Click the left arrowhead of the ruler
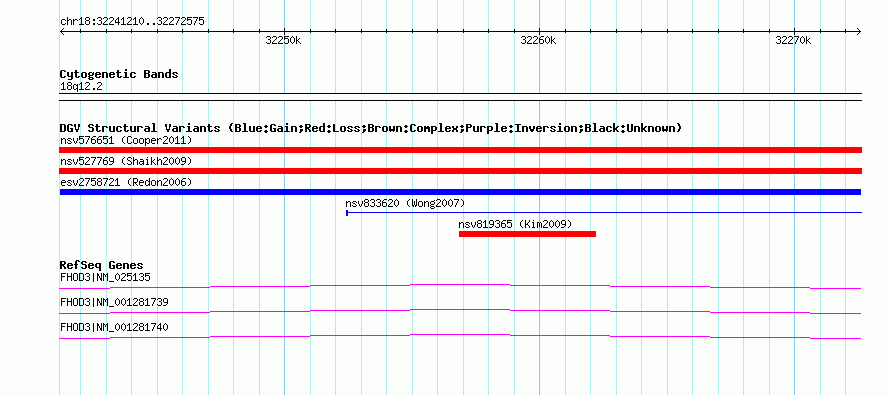 click(x=62, y=32)
